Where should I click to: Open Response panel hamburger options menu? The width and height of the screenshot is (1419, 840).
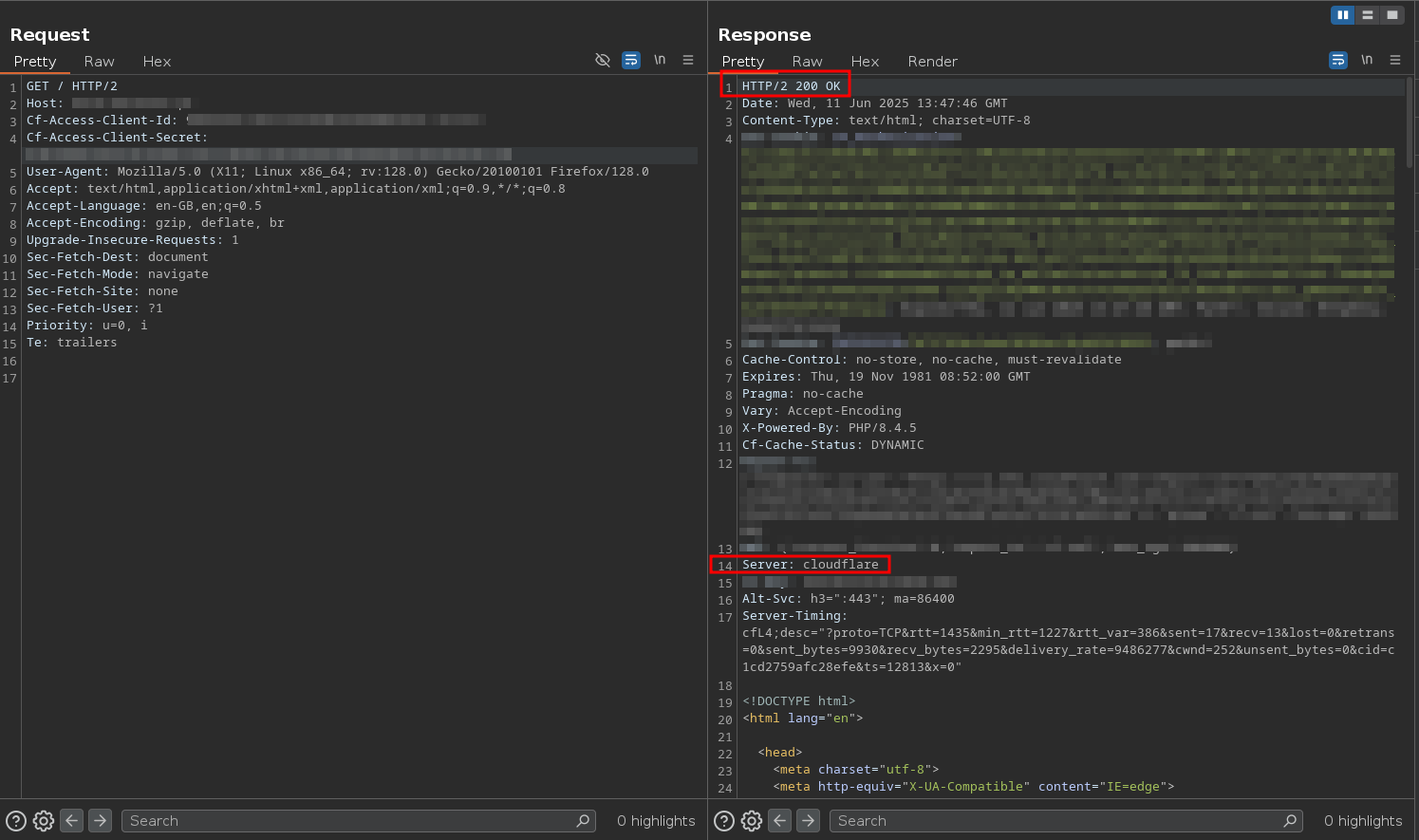click(x=1395, y=60)
